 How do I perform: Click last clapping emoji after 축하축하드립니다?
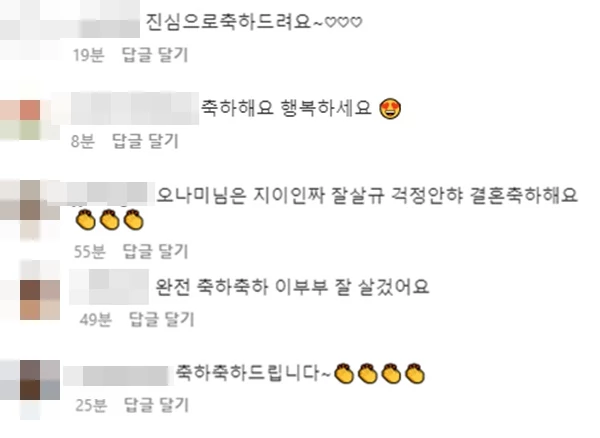coord(415,373)
